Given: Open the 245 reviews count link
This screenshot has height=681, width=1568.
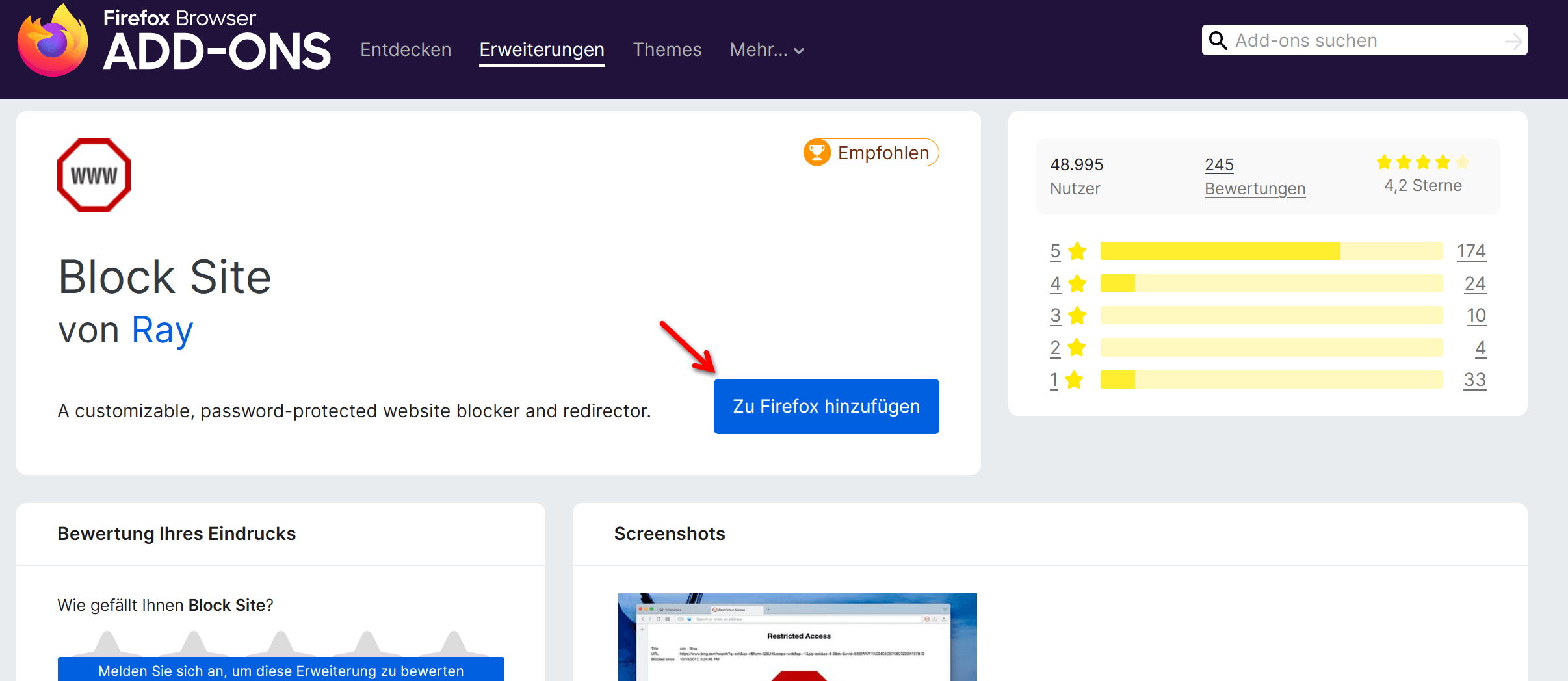Looking at the screenshot, I should click(x=1219, y=164).
